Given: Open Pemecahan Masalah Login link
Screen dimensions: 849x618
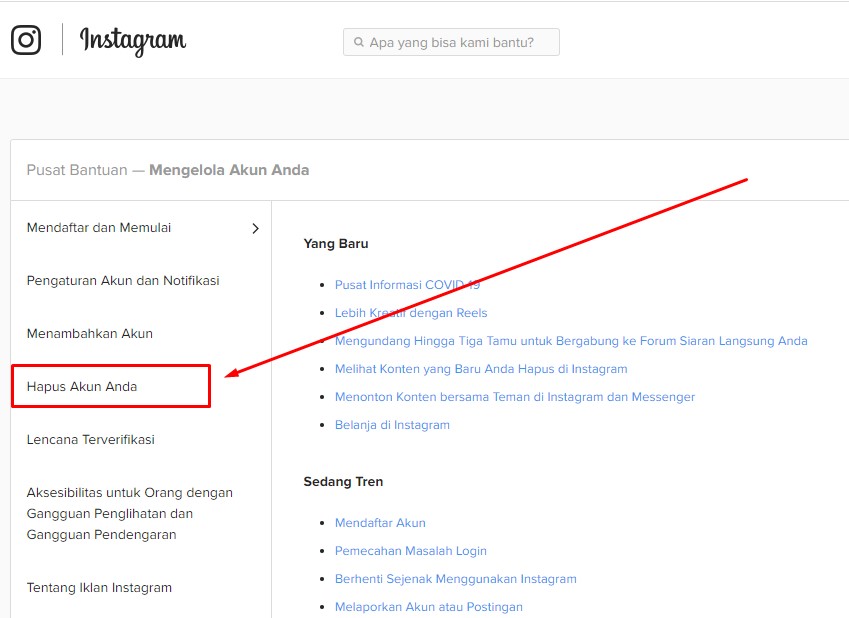Looking at the screenshot, I should click(410, 551).
